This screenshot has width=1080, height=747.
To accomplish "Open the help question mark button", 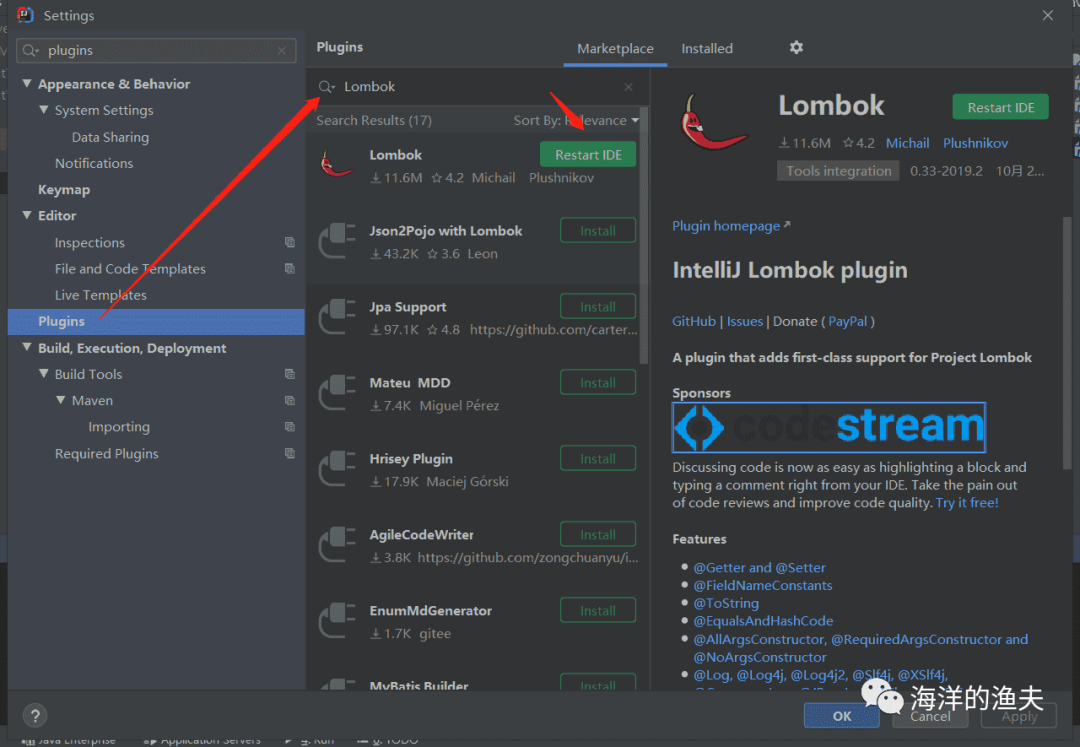I will [x=35, y=715].
